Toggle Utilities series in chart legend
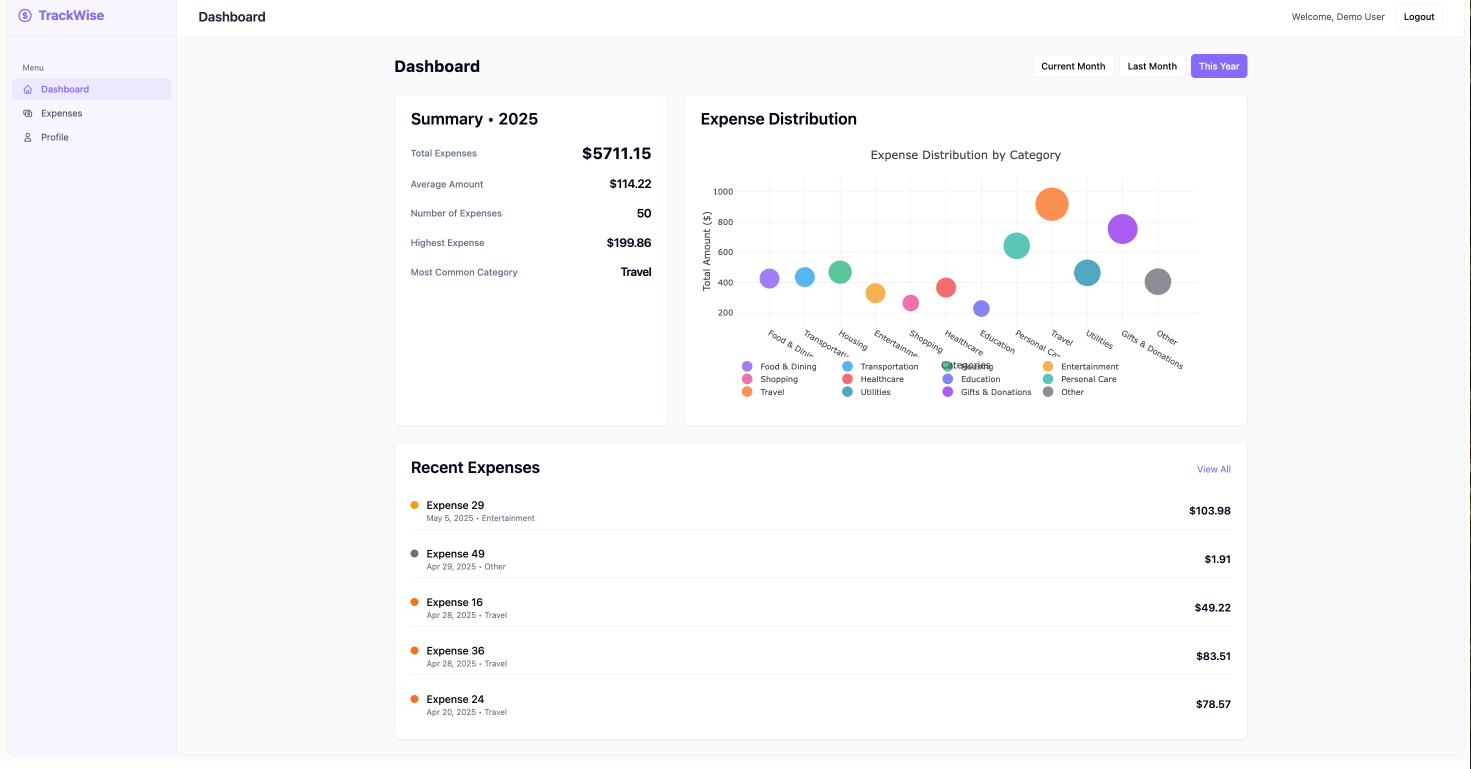 (875, 393)
